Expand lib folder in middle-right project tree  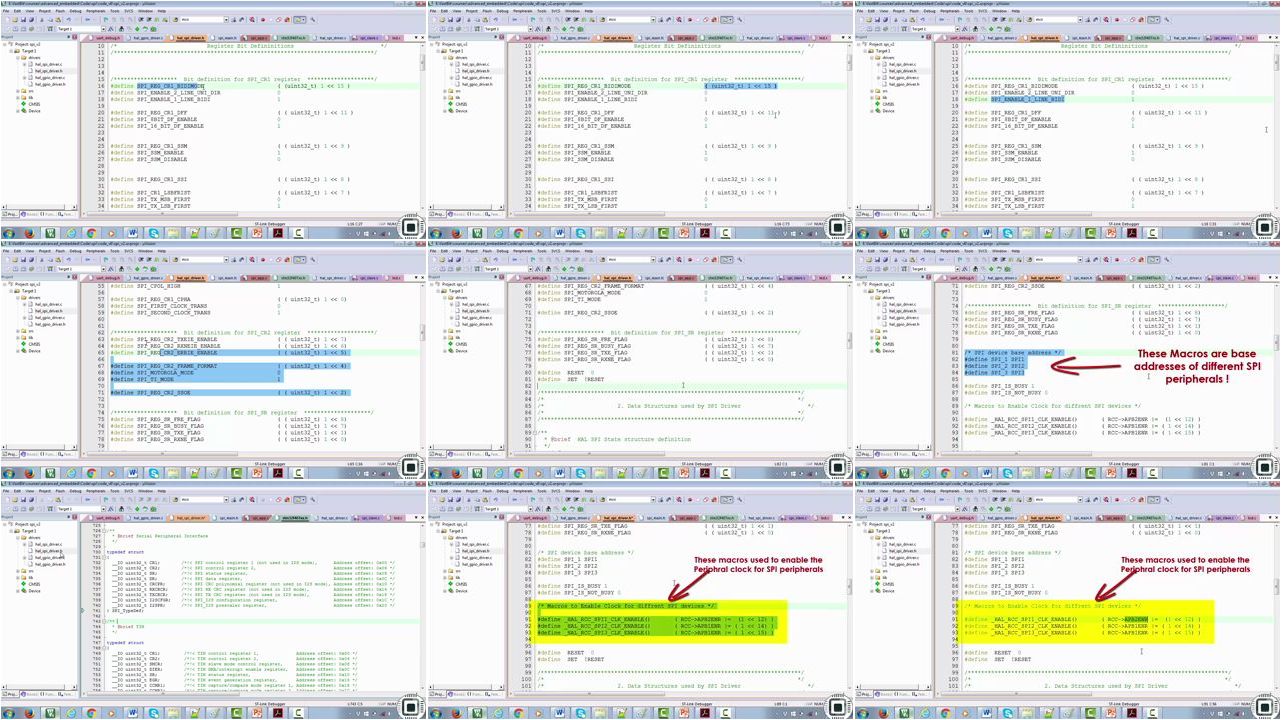click(872, 338)
